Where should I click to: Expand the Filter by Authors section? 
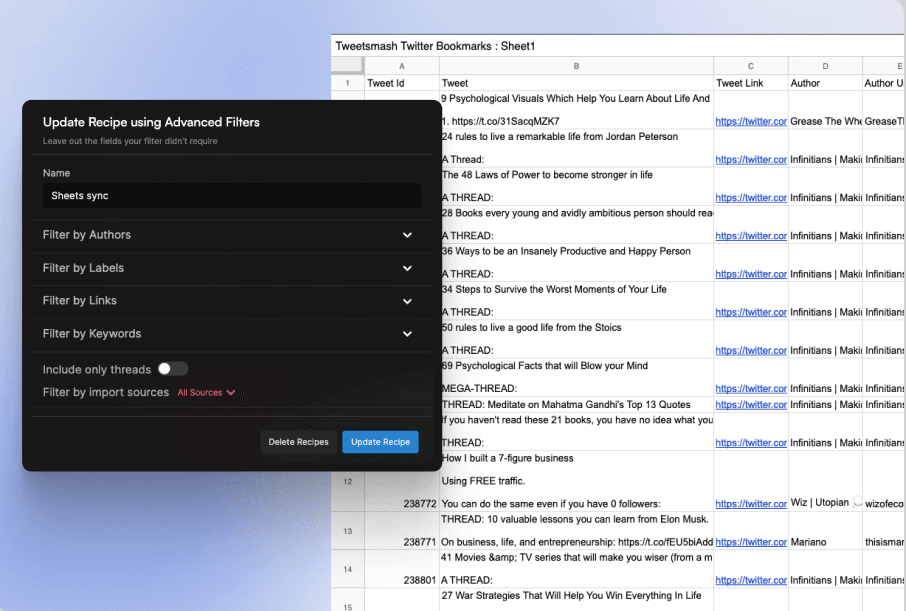(x=232, y=235)
